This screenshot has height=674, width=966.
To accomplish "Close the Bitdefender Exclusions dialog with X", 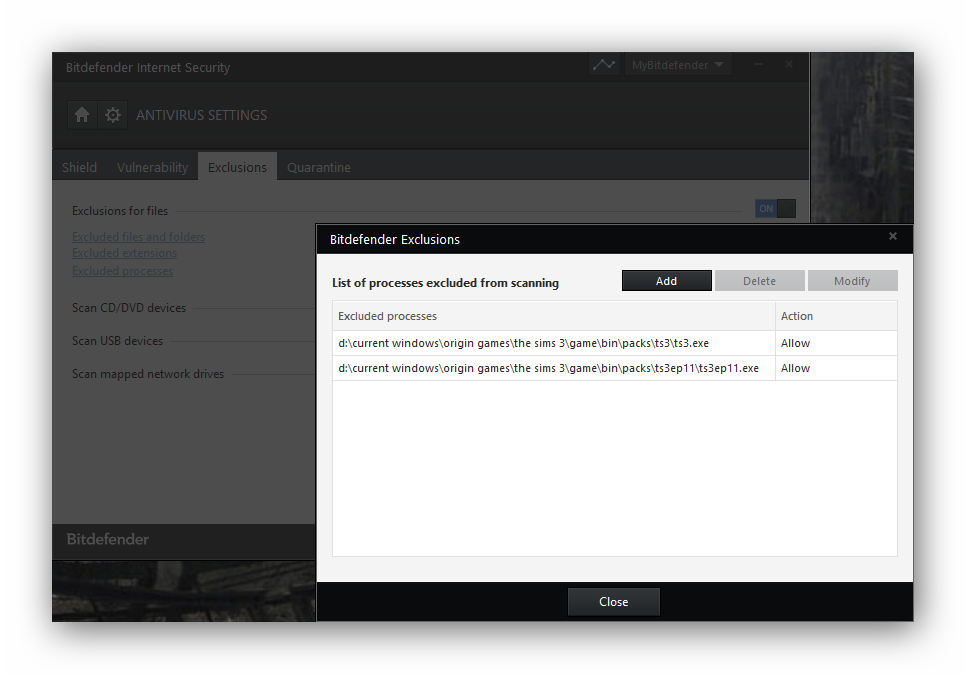I will pyautogui.click(x=893, y=236).
